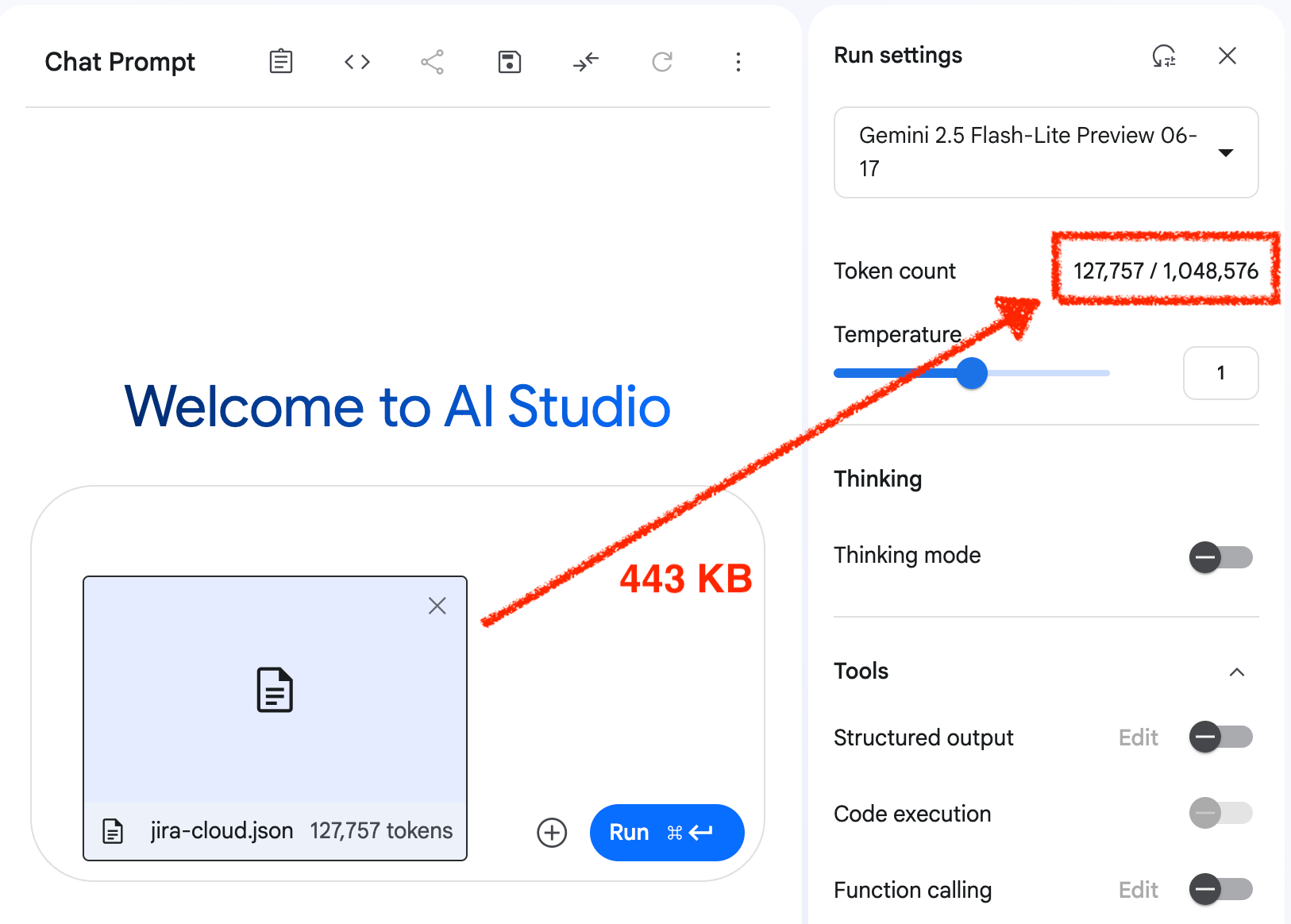Click the jira-cloud.json file name

222,830
